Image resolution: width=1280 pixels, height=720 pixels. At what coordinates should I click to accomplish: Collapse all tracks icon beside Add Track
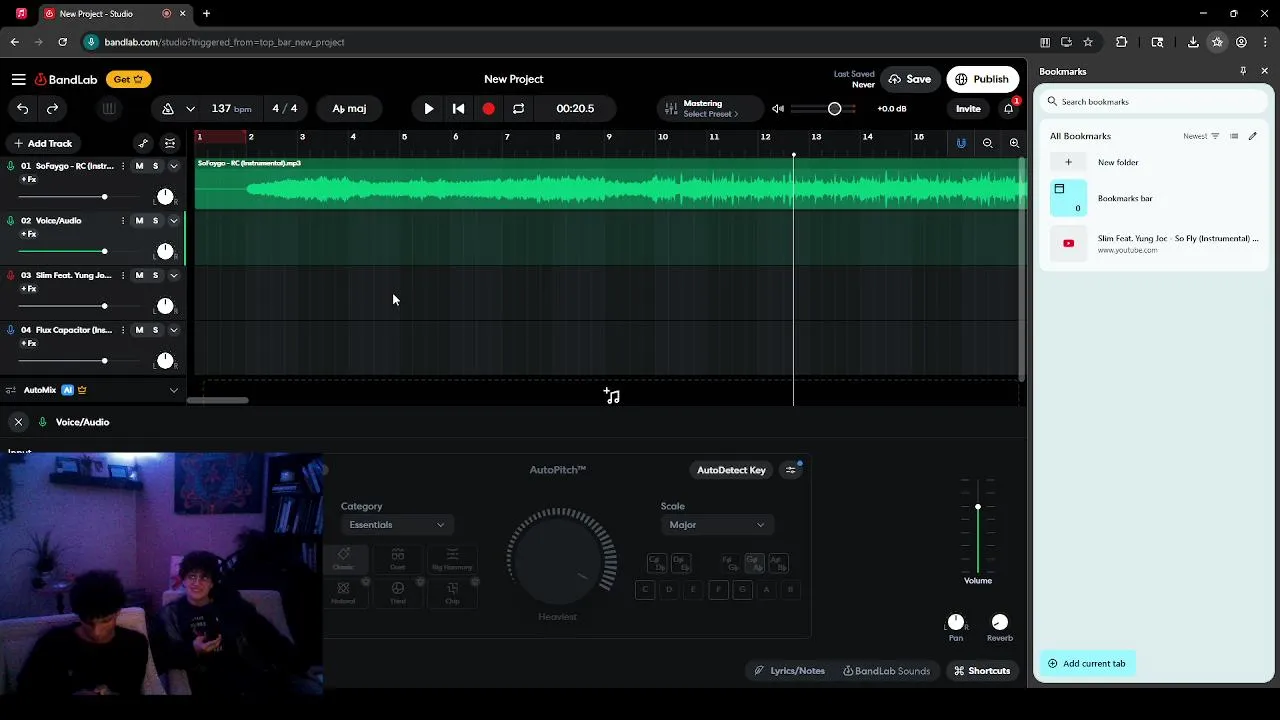(170, 143)
